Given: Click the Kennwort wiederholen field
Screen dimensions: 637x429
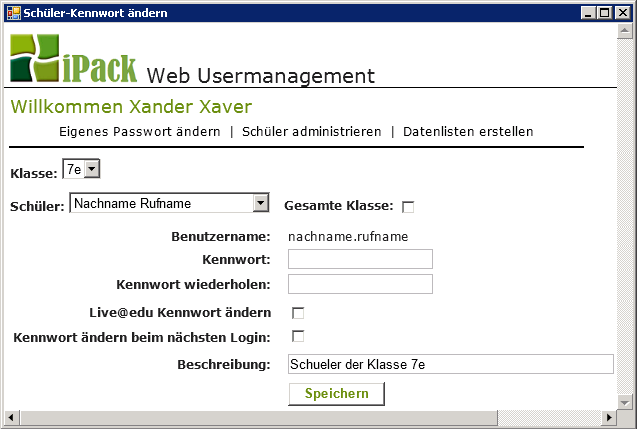Looking at the screenshot, I should pyautogui.click(x=360, y=284).
